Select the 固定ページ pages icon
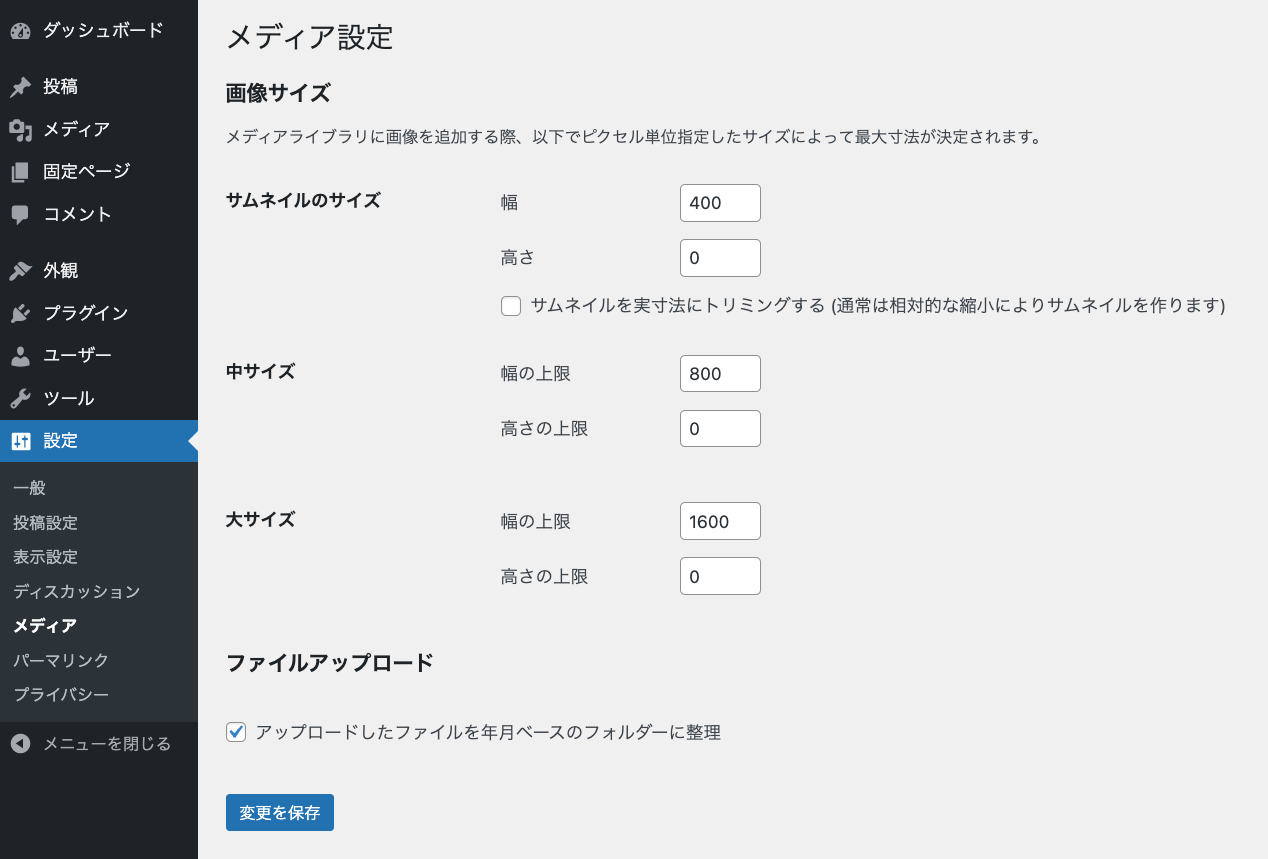Screen dimensions: 1268x859 pos(21,172)
